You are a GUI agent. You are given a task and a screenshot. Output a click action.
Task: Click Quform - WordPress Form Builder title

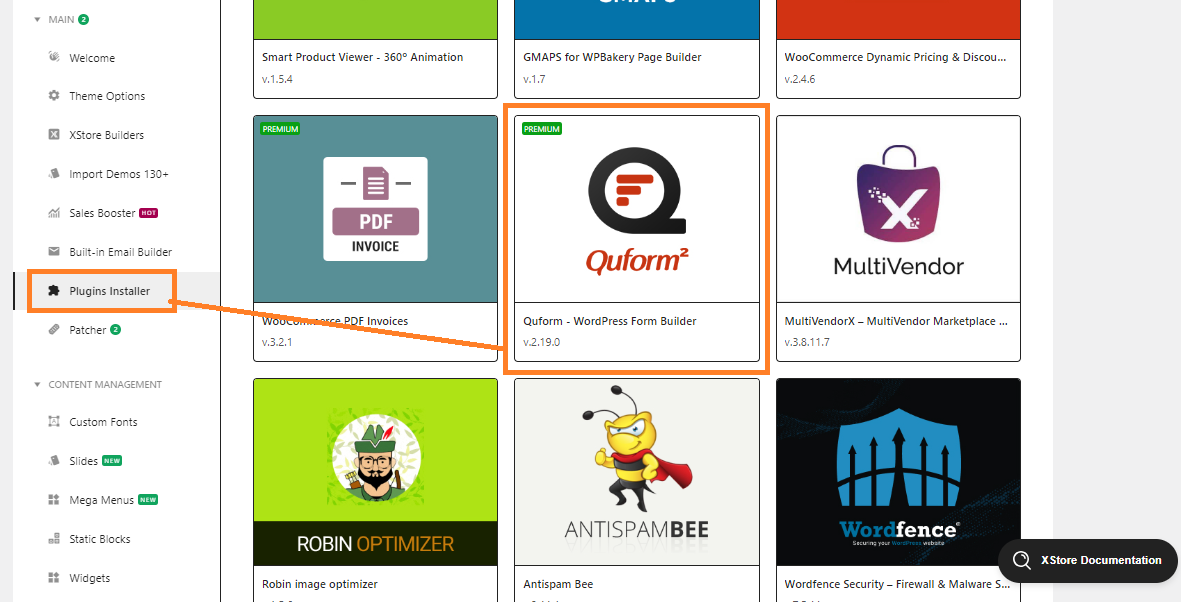pos(610,321)
